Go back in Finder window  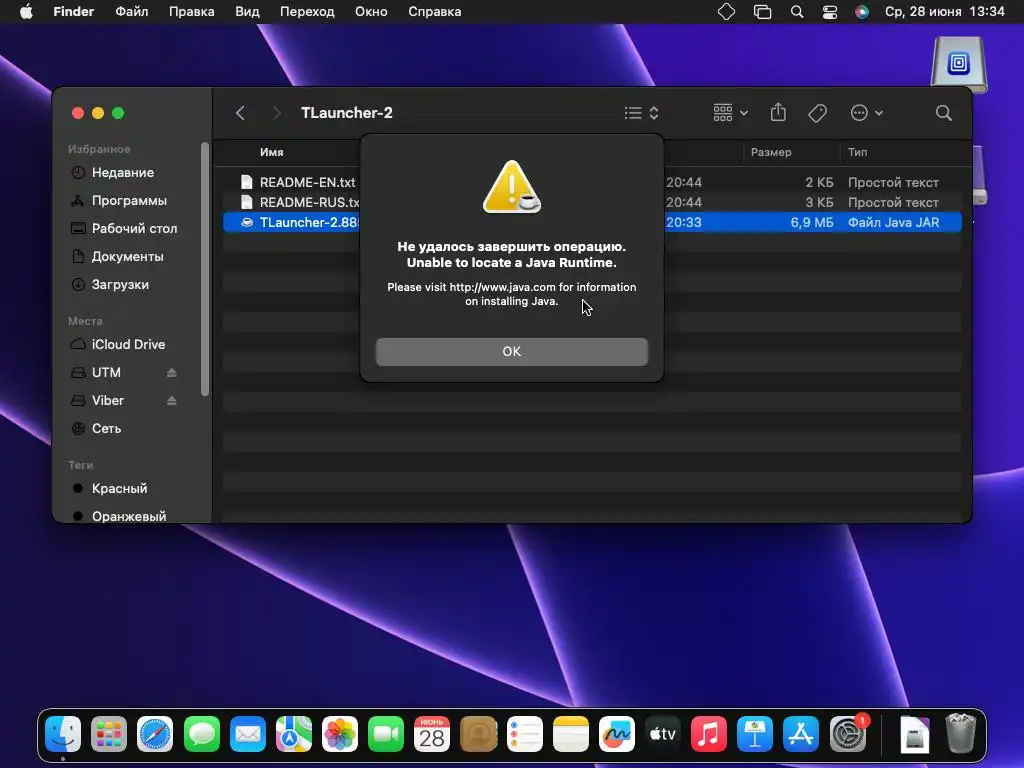pyautogui.click(x=240, y=113)
